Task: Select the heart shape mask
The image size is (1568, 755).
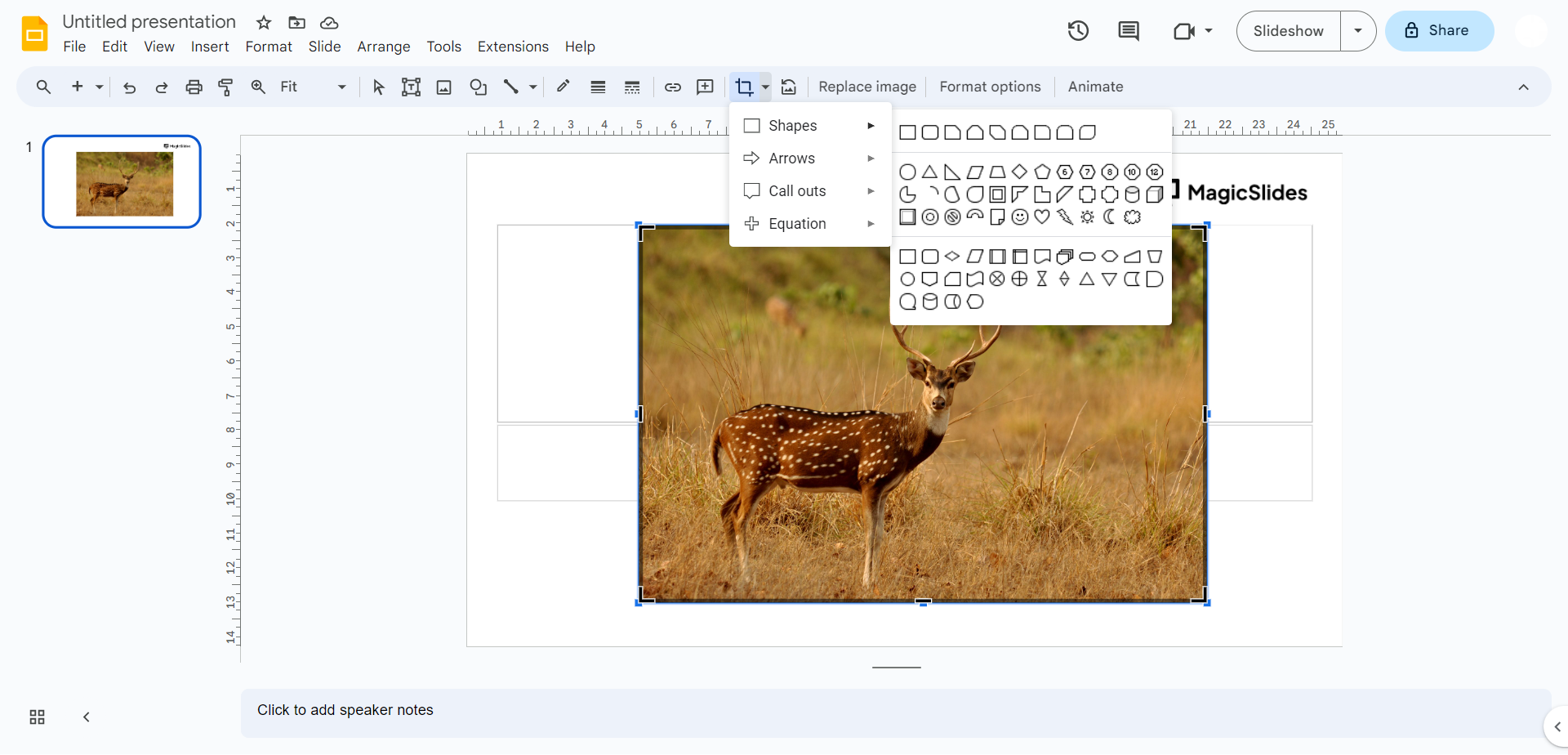Action: point(1042,217)
